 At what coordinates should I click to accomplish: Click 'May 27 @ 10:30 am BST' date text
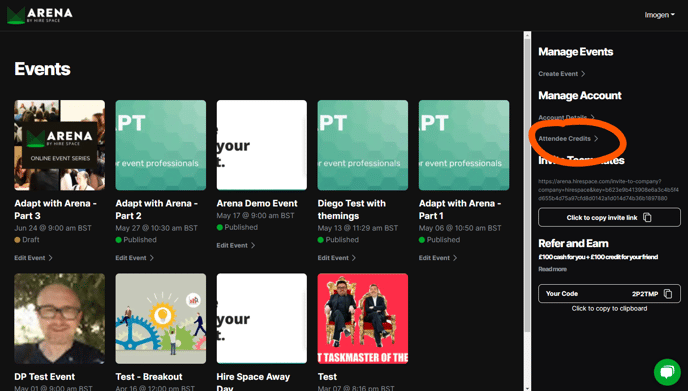point(157,228)
